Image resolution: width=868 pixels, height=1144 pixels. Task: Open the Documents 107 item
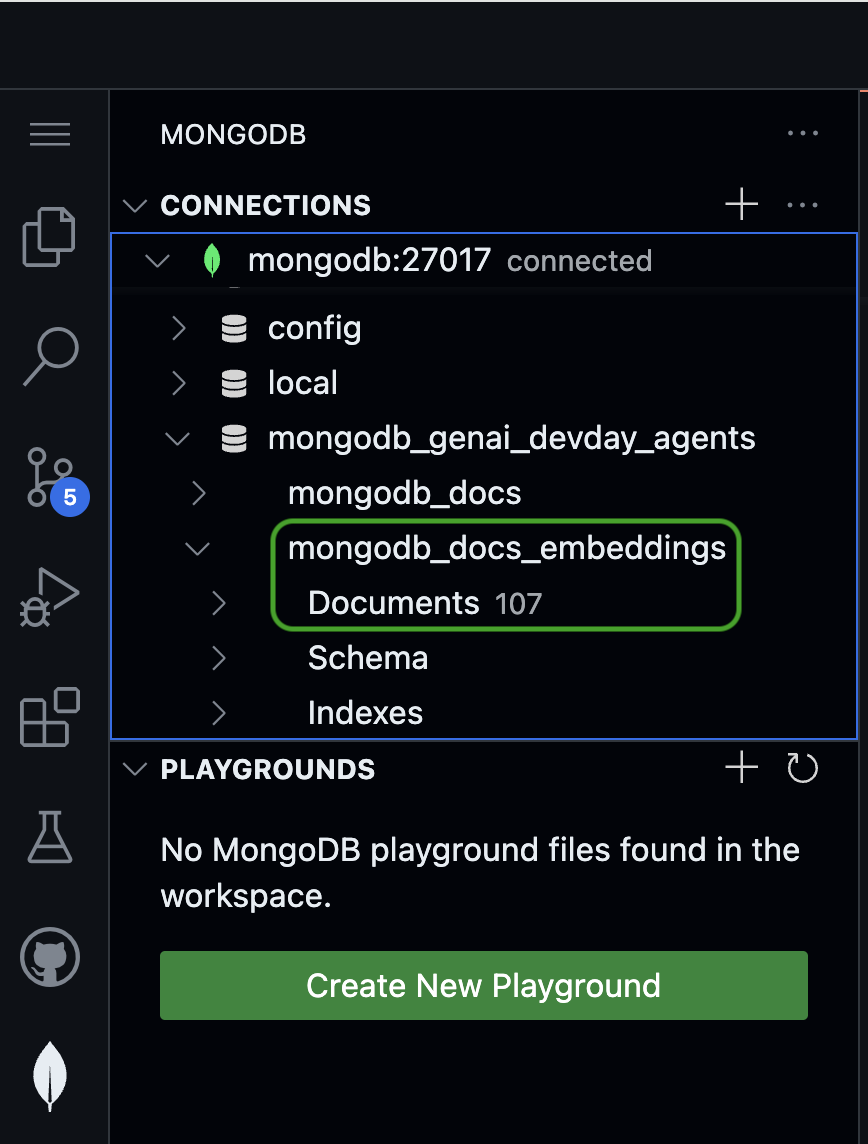pos(425,603)
